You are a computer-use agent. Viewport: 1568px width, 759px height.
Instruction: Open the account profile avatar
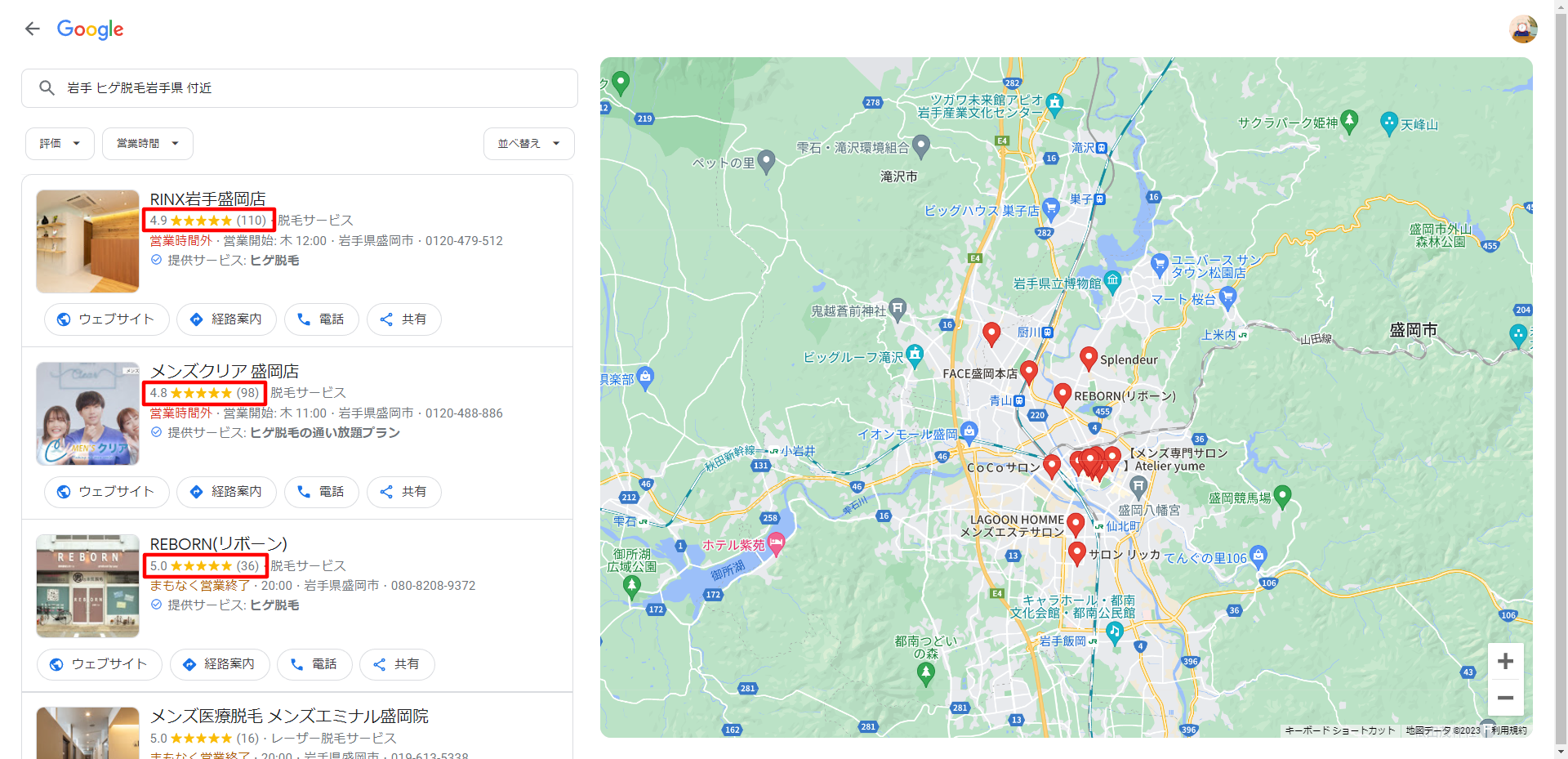click(x=1523, y=29)
